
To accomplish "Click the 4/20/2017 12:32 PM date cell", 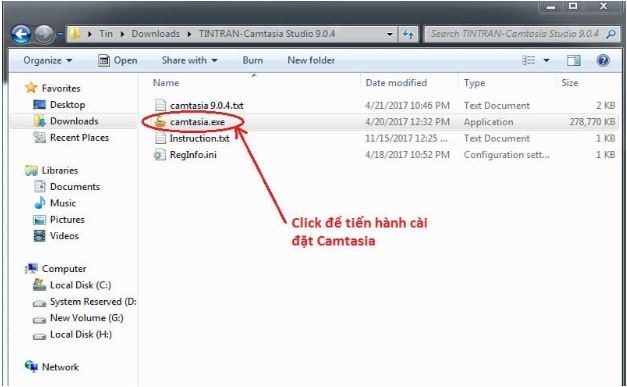I will [407, 122].
